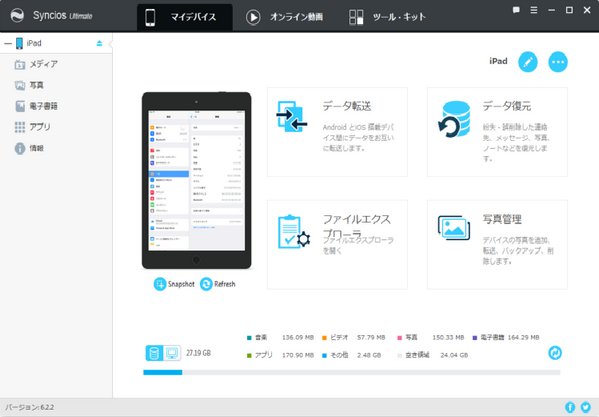599x417 pixels.
Task: Open the ファイルエクスプローラ card
Action: click(337, 245)
